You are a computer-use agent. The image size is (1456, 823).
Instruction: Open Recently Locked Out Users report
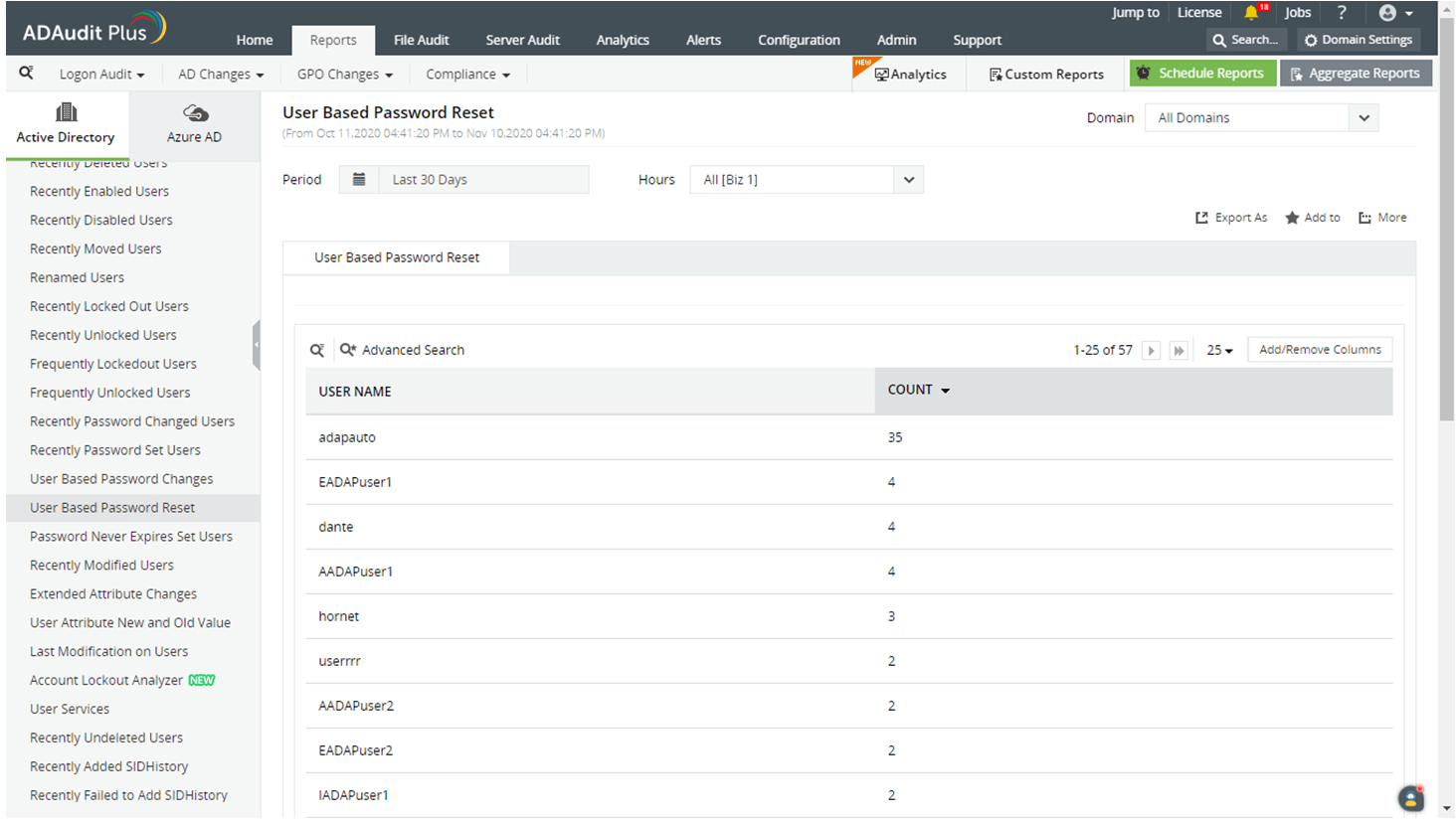[x=109, y=306]
